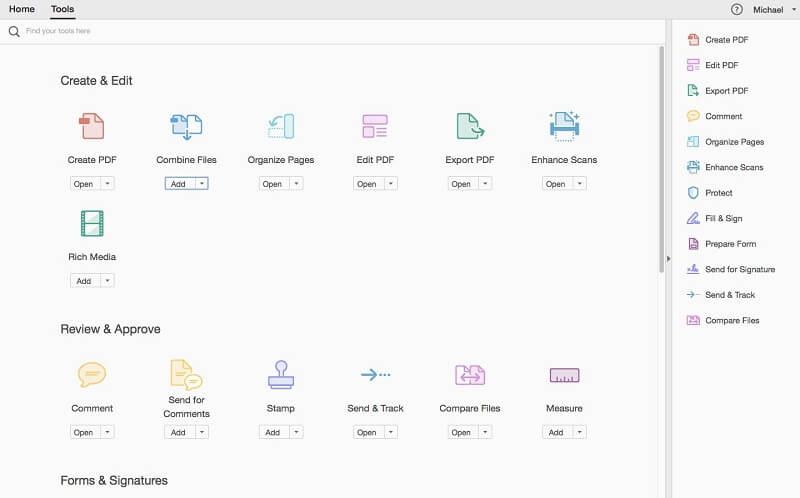
Task: Open Protect from the right sidebar
Action: (718, 193)
